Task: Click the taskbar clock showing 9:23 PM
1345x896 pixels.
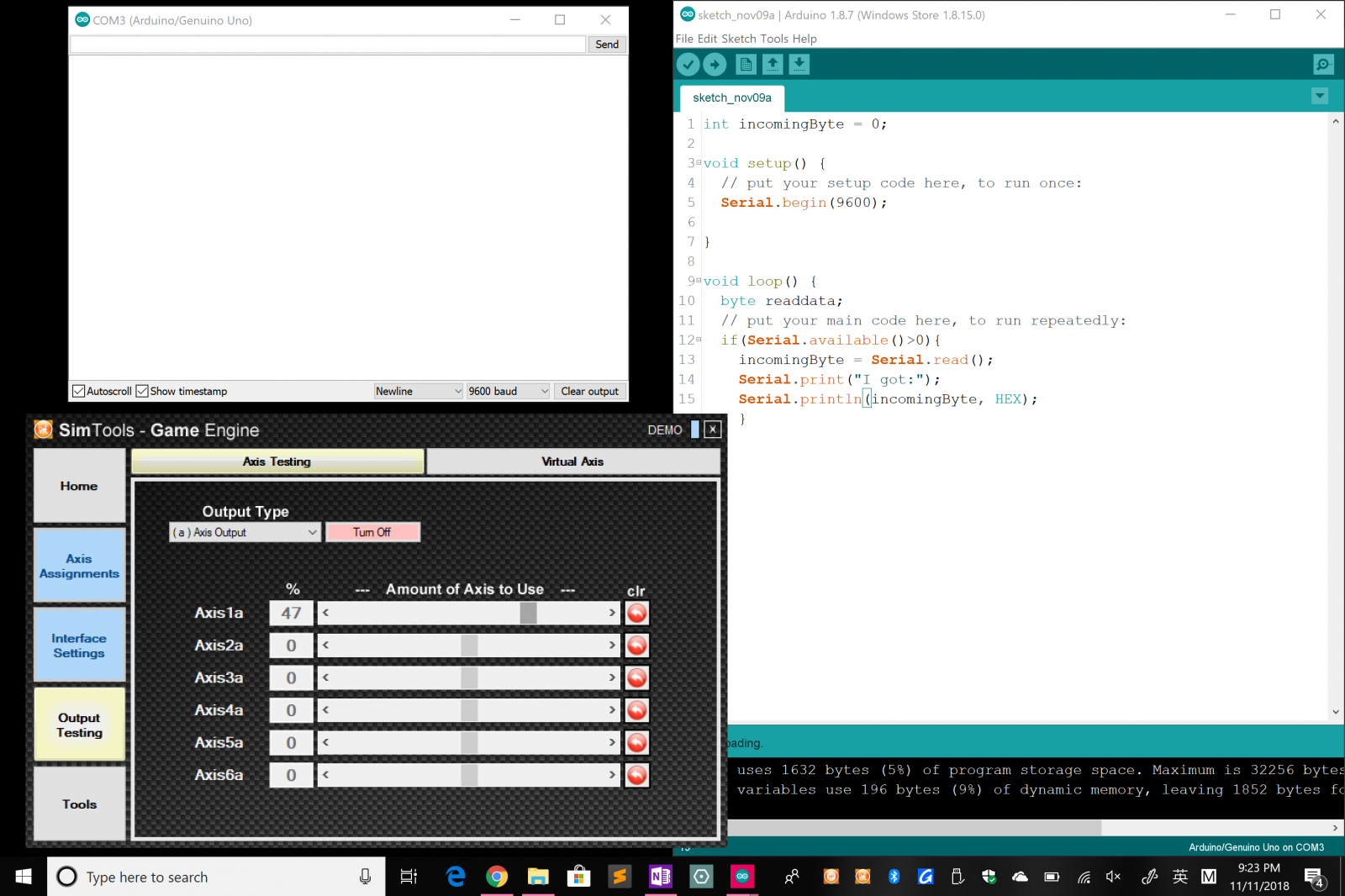Action: (x=1259, y=877)
